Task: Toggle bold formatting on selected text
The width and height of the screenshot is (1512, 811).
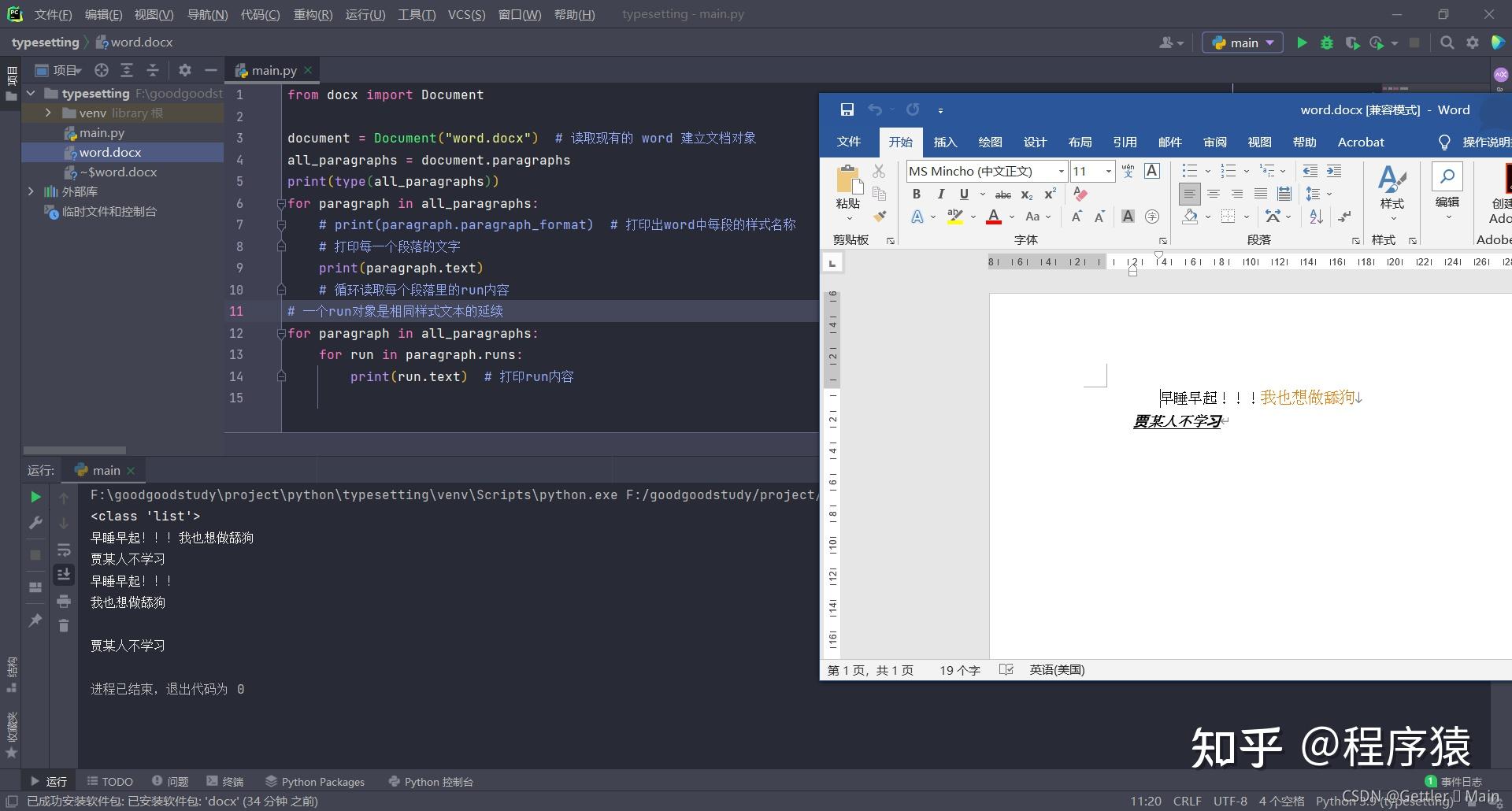Action: (x=916, y=194)
